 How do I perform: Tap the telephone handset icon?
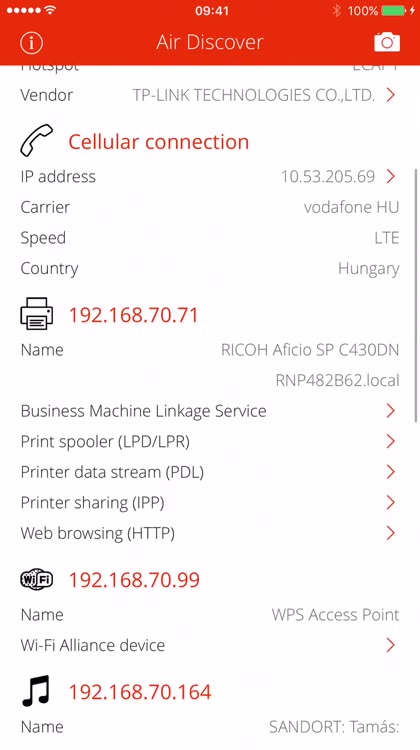[x=37, y=140]
